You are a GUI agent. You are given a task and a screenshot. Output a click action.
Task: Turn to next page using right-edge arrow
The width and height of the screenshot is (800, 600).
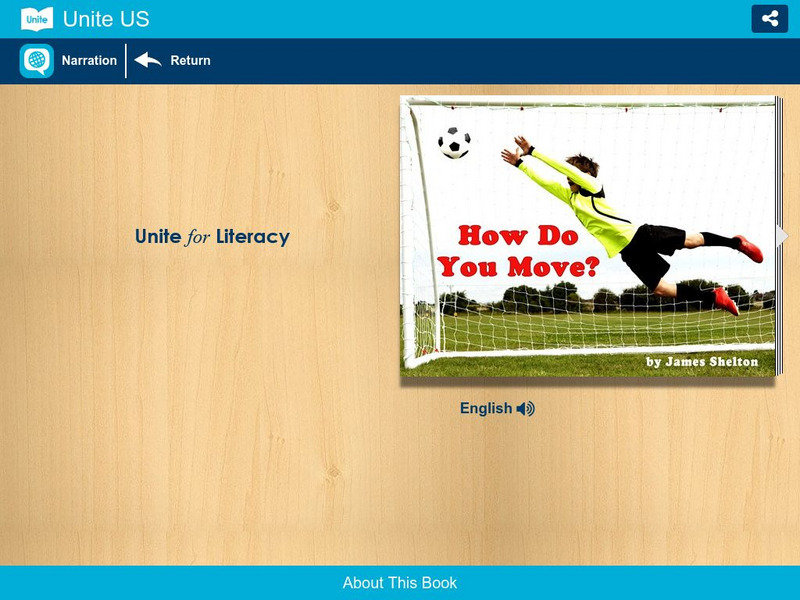coord(782,236)
